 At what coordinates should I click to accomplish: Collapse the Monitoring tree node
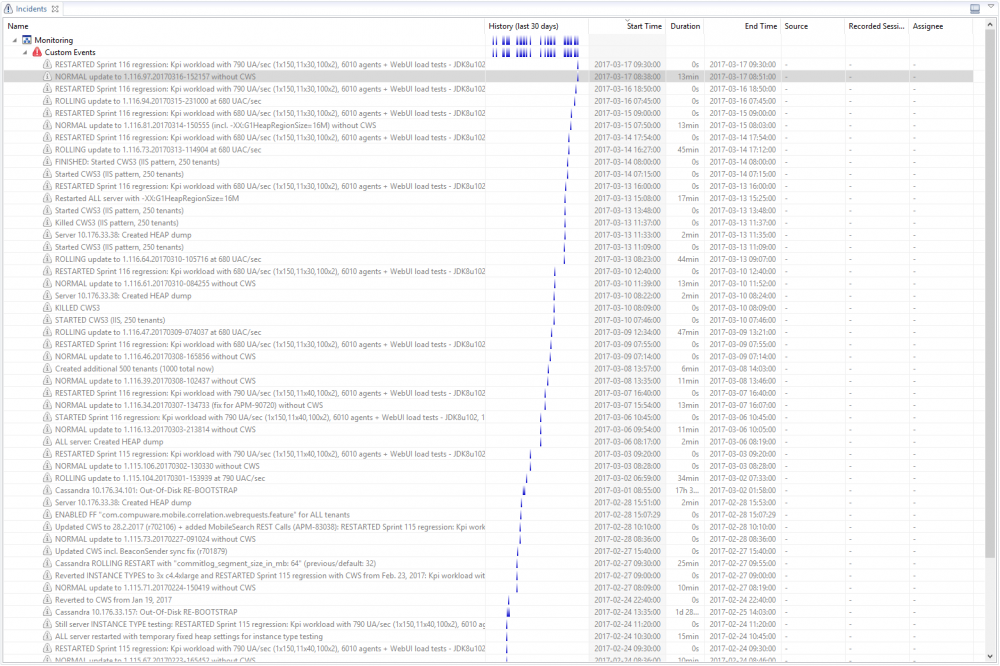14,40
